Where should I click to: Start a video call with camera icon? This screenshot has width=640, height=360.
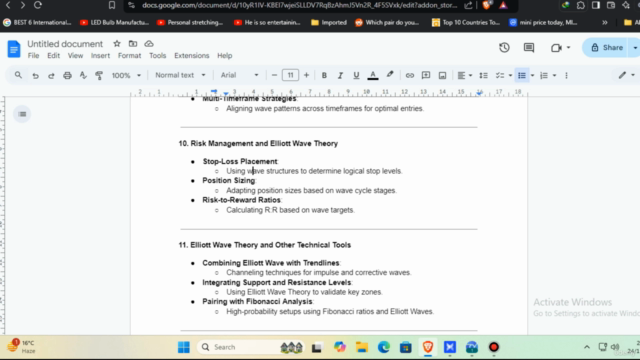(556, 48)
